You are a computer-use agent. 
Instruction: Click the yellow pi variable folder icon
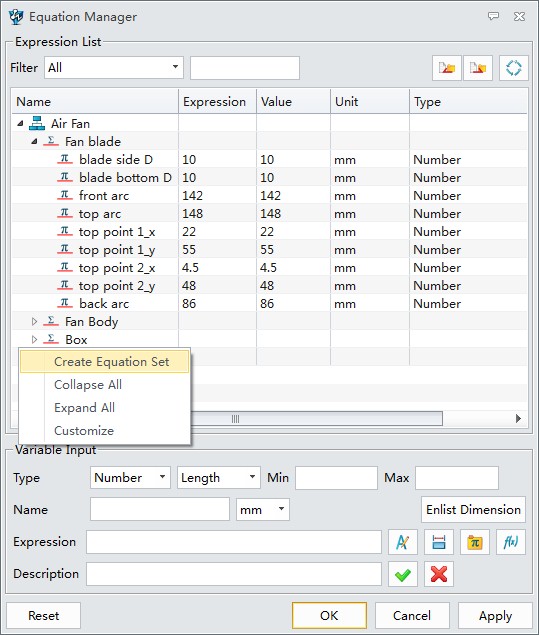475,542
